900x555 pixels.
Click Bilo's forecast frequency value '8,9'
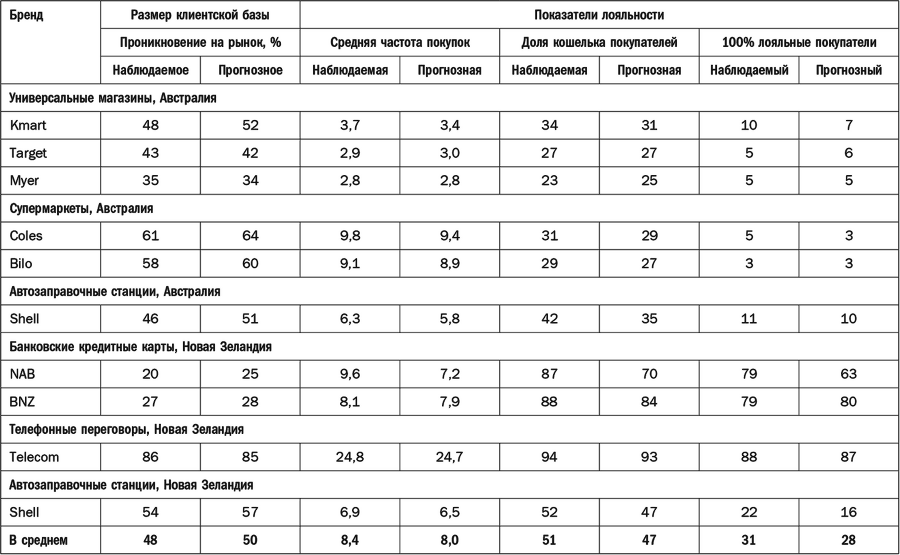[x=450, y=263]
